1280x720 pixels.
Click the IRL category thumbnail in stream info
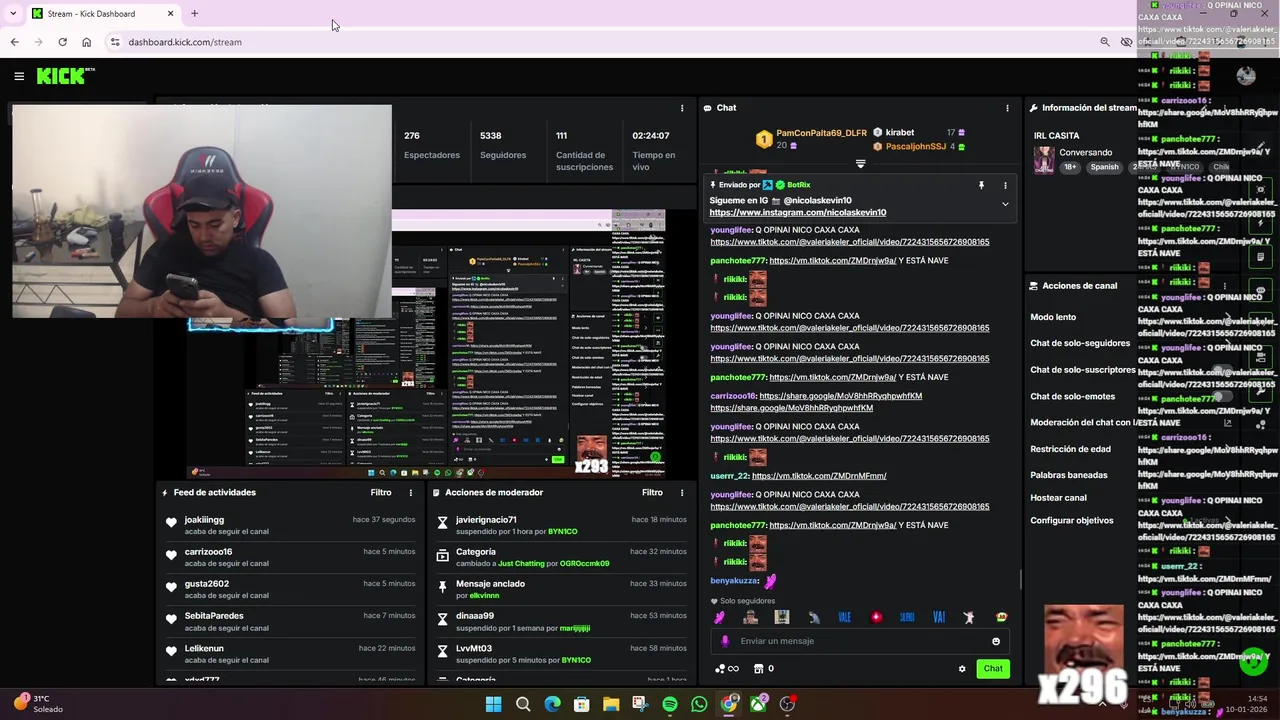[x=1043, y=160]
